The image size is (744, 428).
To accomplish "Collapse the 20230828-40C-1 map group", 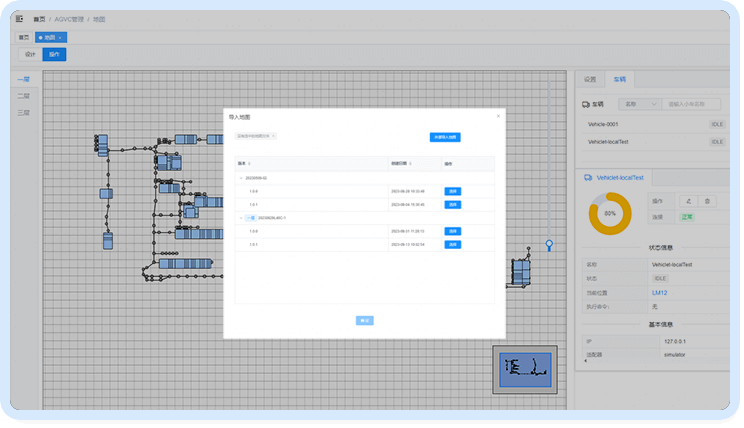I will [x=240, y=217].
